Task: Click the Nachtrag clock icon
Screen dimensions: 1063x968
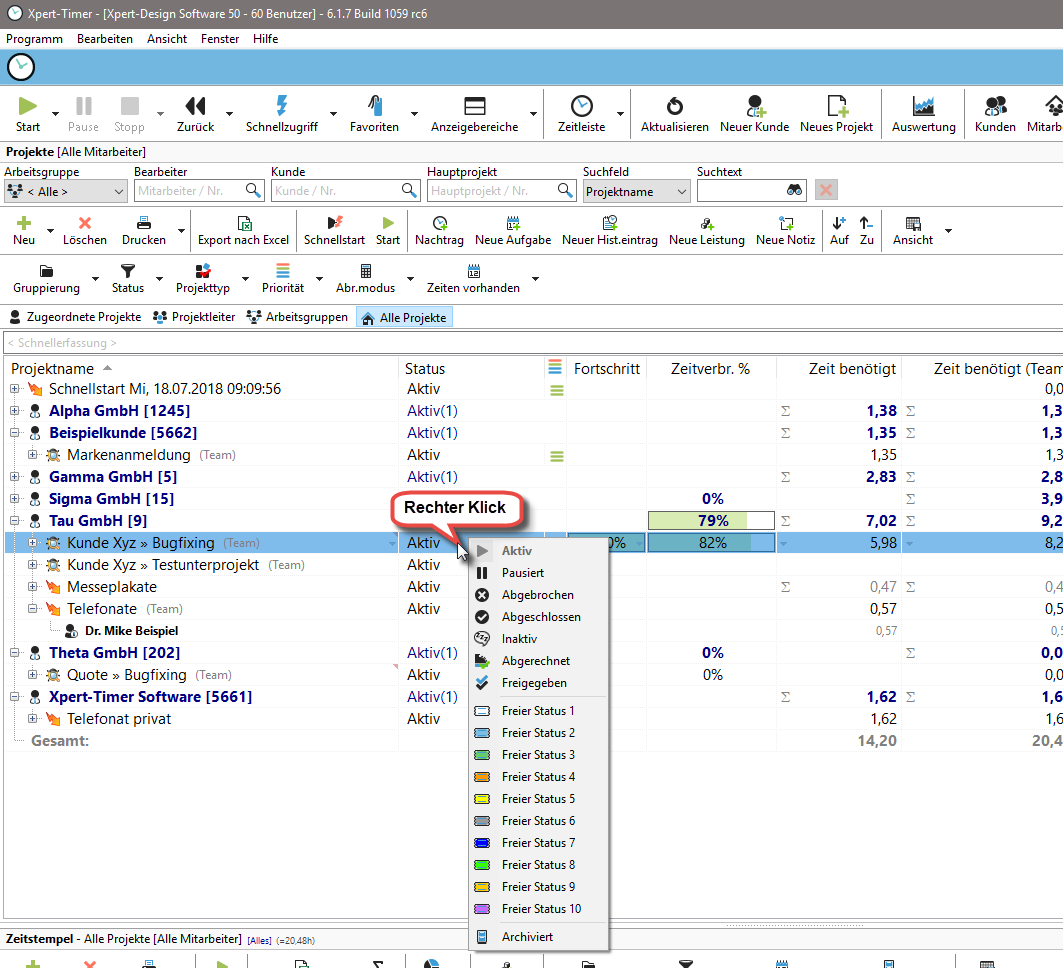Action: [x=439, y=223]
